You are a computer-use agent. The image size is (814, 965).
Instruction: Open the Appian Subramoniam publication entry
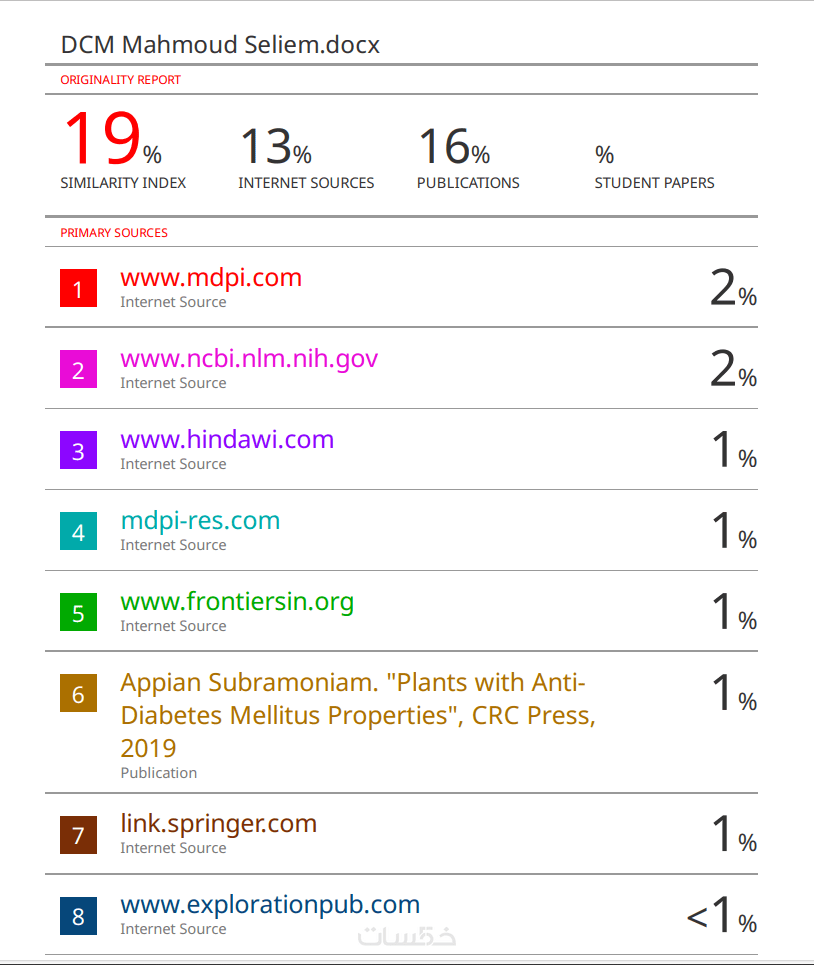[357, 714]
